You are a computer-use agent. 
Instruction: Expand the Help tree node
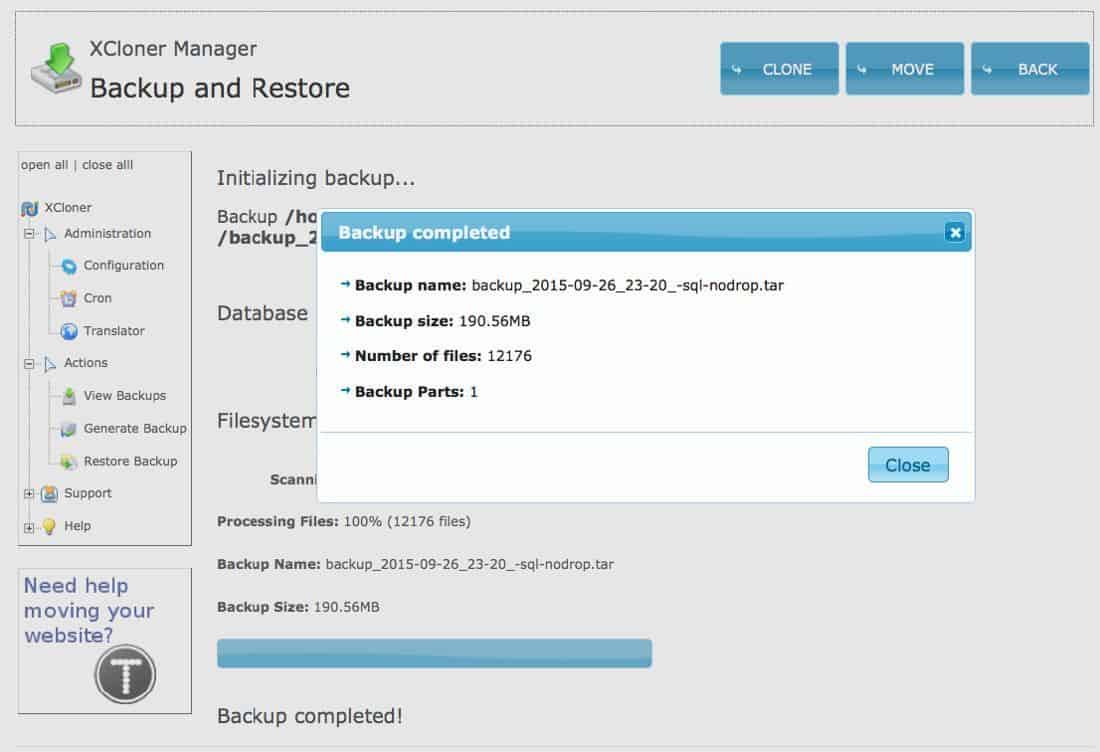tap(29, 527)
